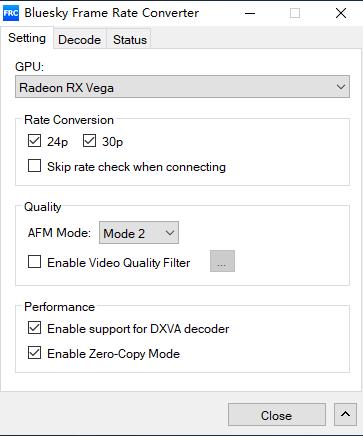
Task: Open the GPU dropdown showing Radeon RX Vega
Action: [x=182, y=87]
